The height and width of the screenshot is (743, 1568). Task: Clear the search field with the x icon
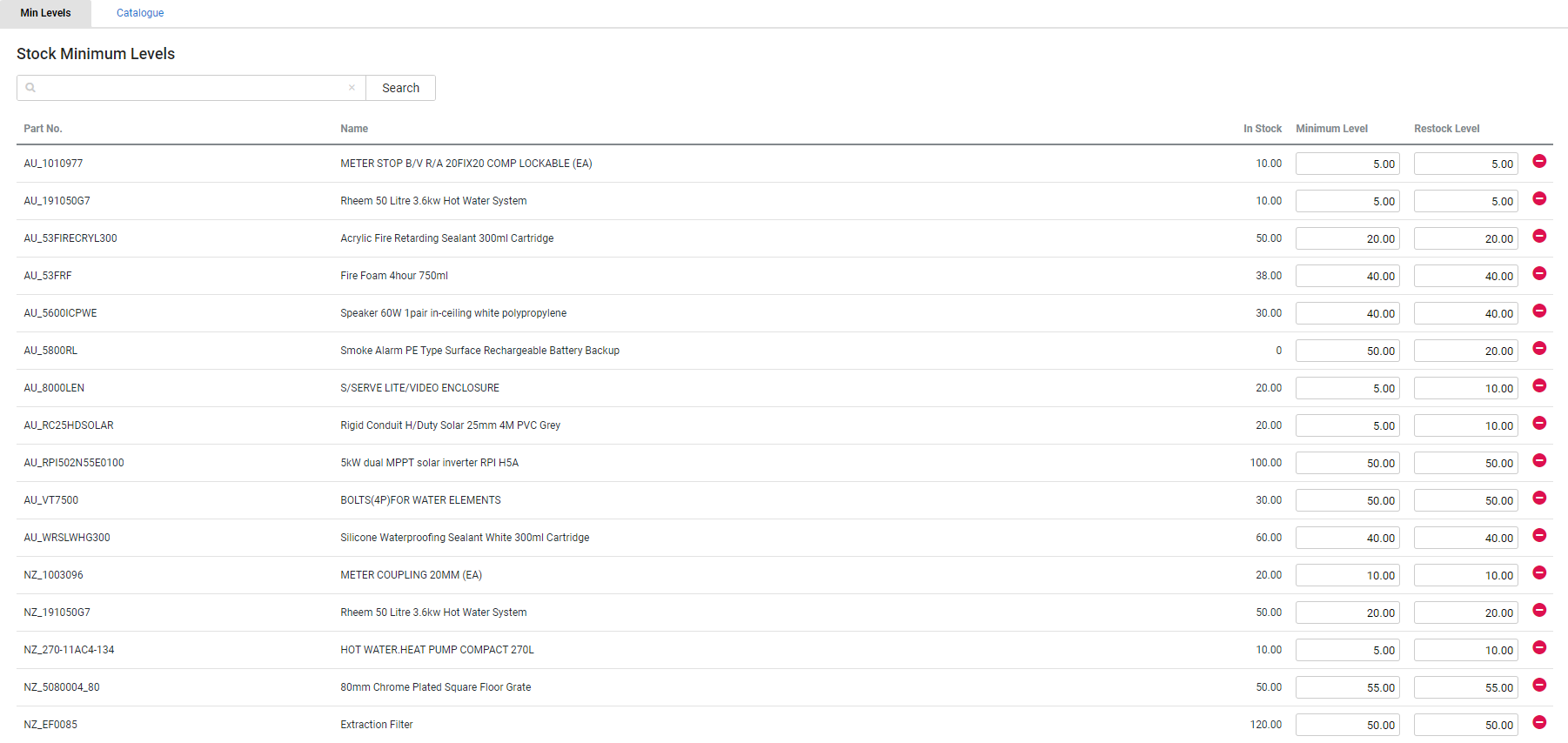click(352, 88)
